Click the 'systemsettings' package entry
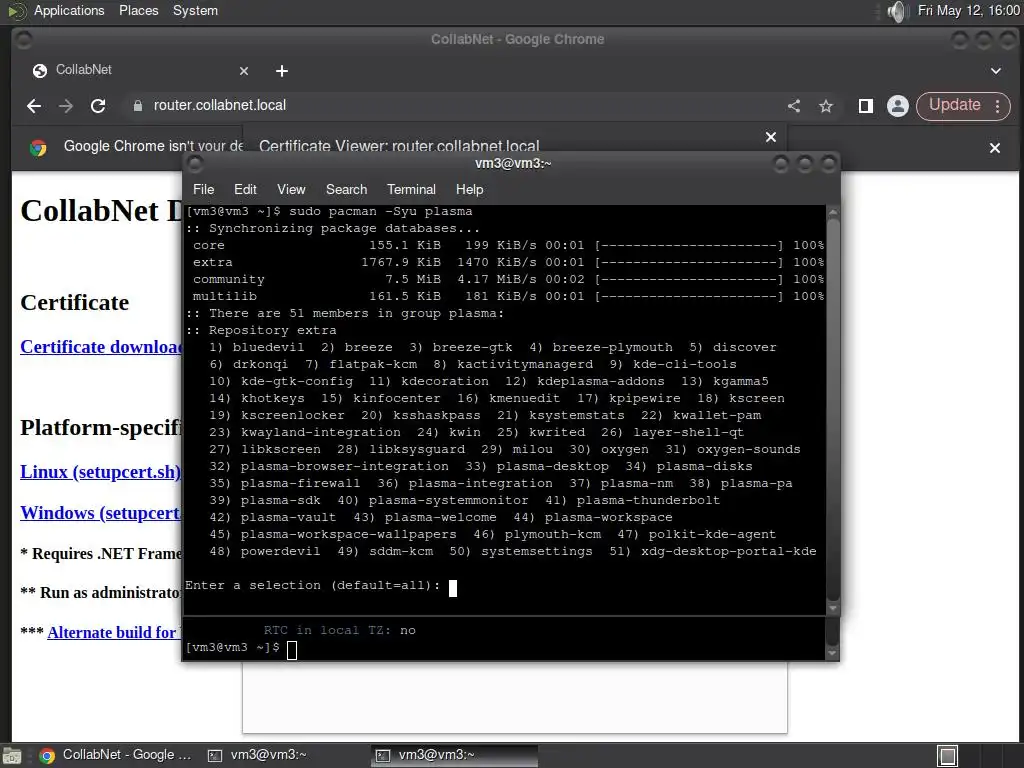Viewport: 1024px width, 768px height. coord(537,551)
